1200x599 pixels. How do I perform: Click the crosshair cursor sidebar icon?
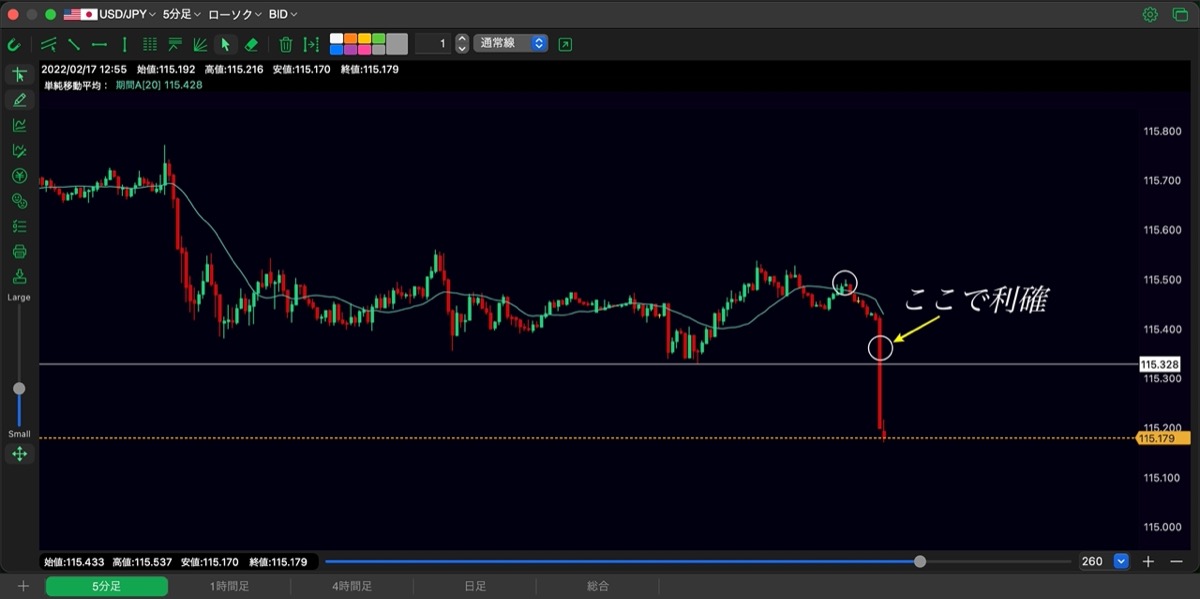[x=19, y=75]
